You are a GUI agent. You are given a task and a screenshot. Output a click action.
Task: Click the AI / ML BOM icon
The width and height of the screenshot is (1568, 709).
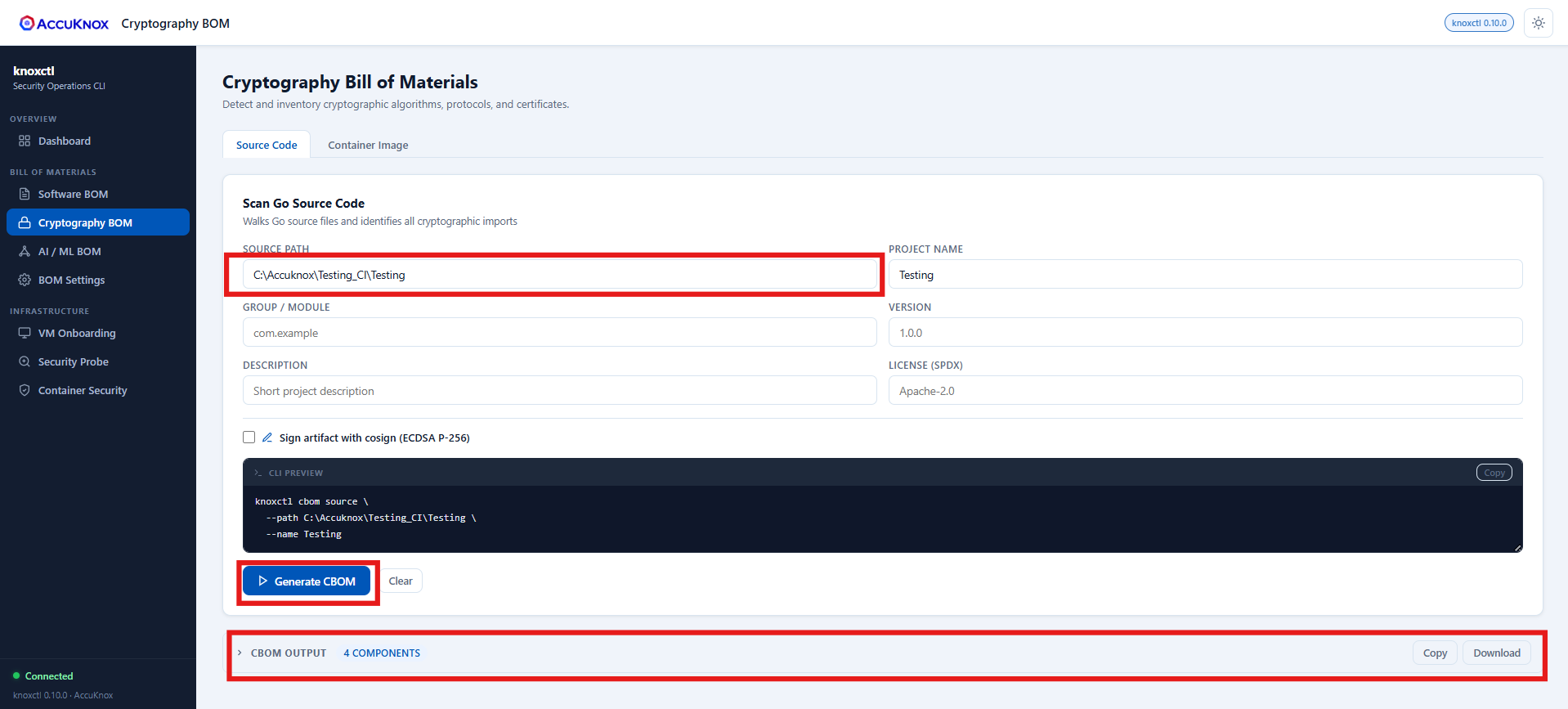[25, 251]
